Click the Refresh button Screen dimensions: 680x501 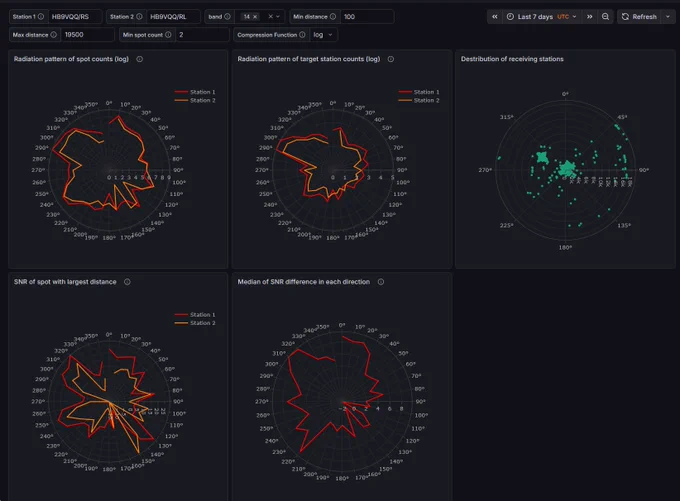(x=639, y=16)
